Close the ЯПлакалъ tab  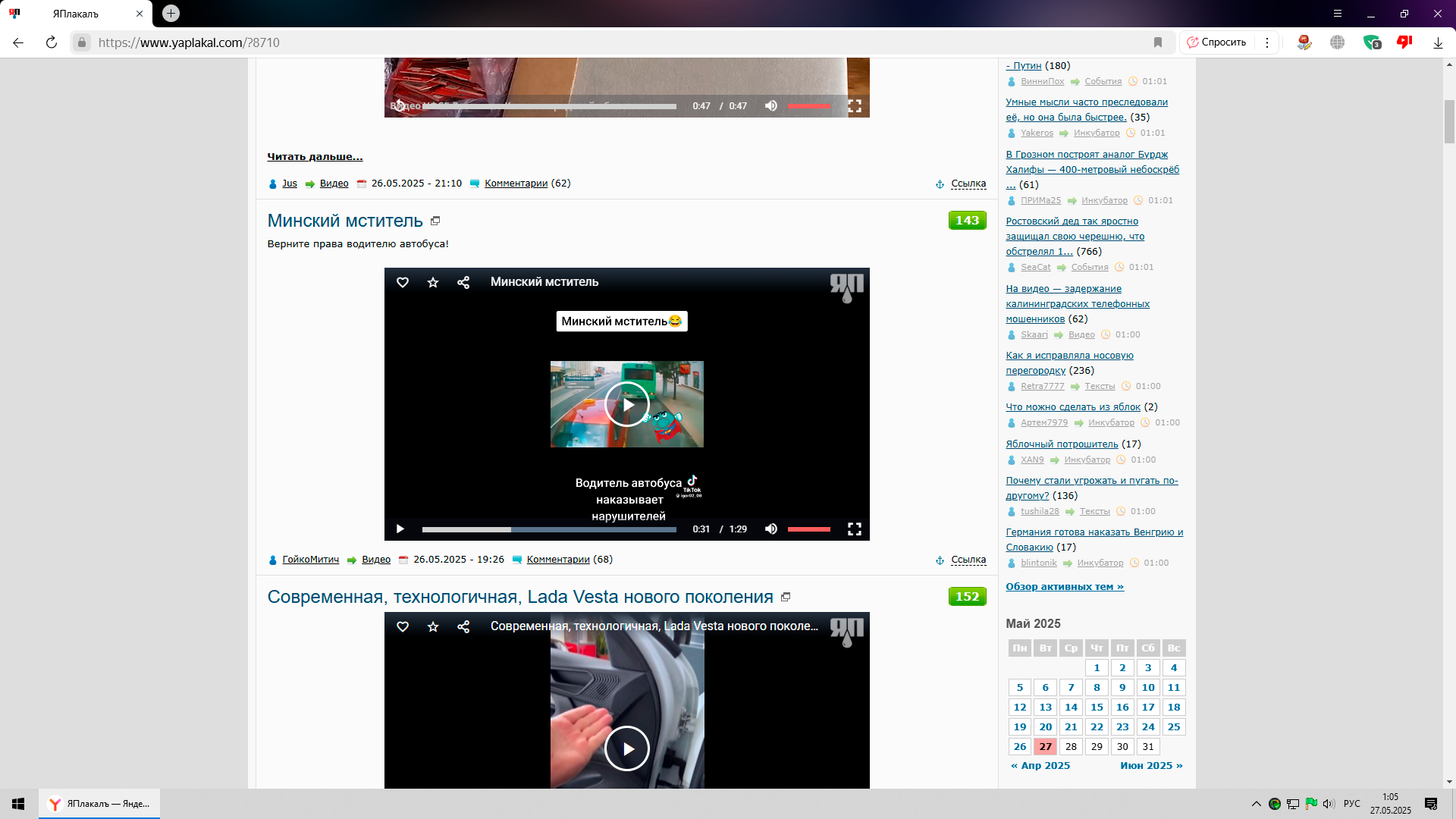(x=140, y=14)
